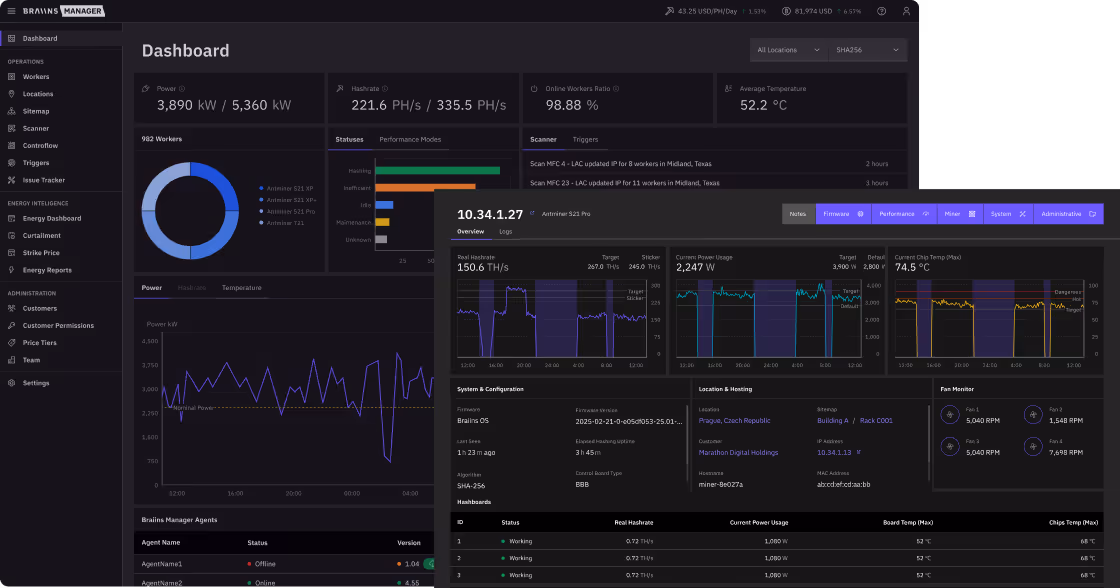This screenshot has height=588, width=1120.
Task: Click the Settings gear icon
Action: pos(11,383)
